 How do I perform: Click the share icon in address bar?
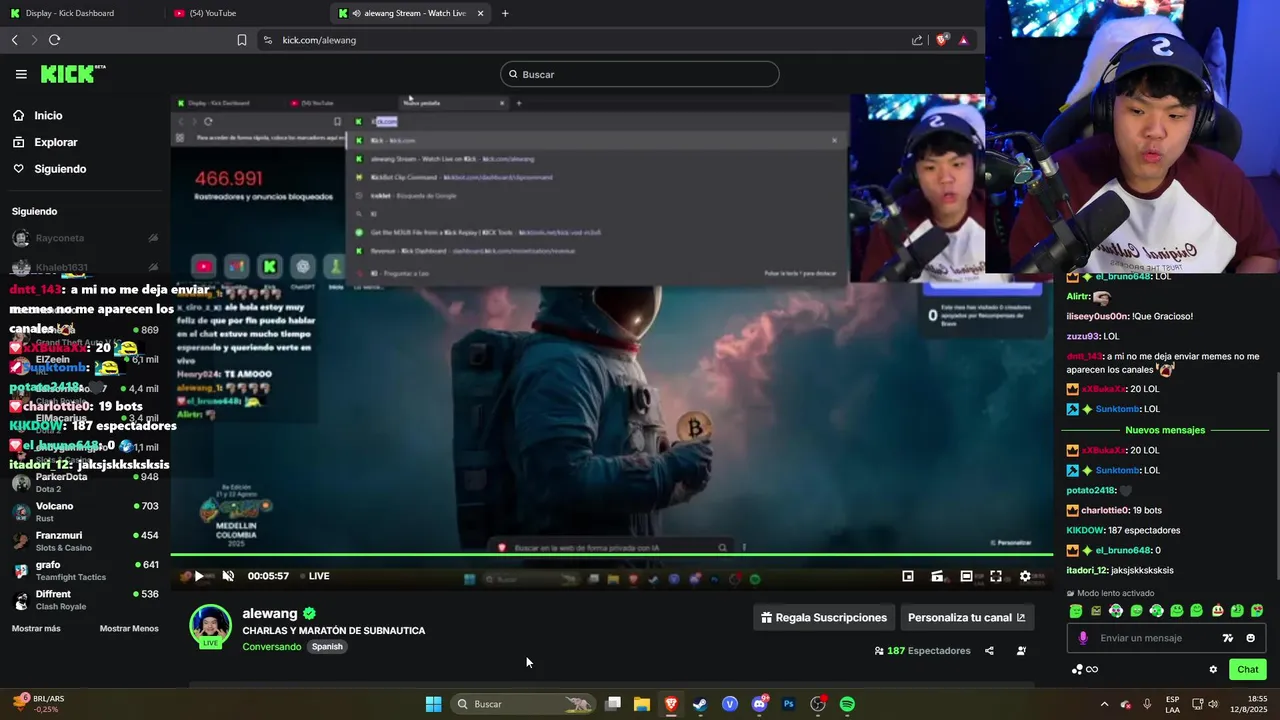point(917,40)
